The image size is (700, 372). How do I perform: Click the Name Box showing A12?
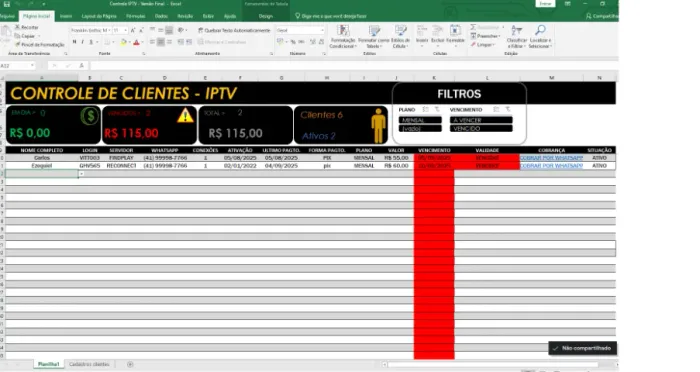[x=18, y=66]
